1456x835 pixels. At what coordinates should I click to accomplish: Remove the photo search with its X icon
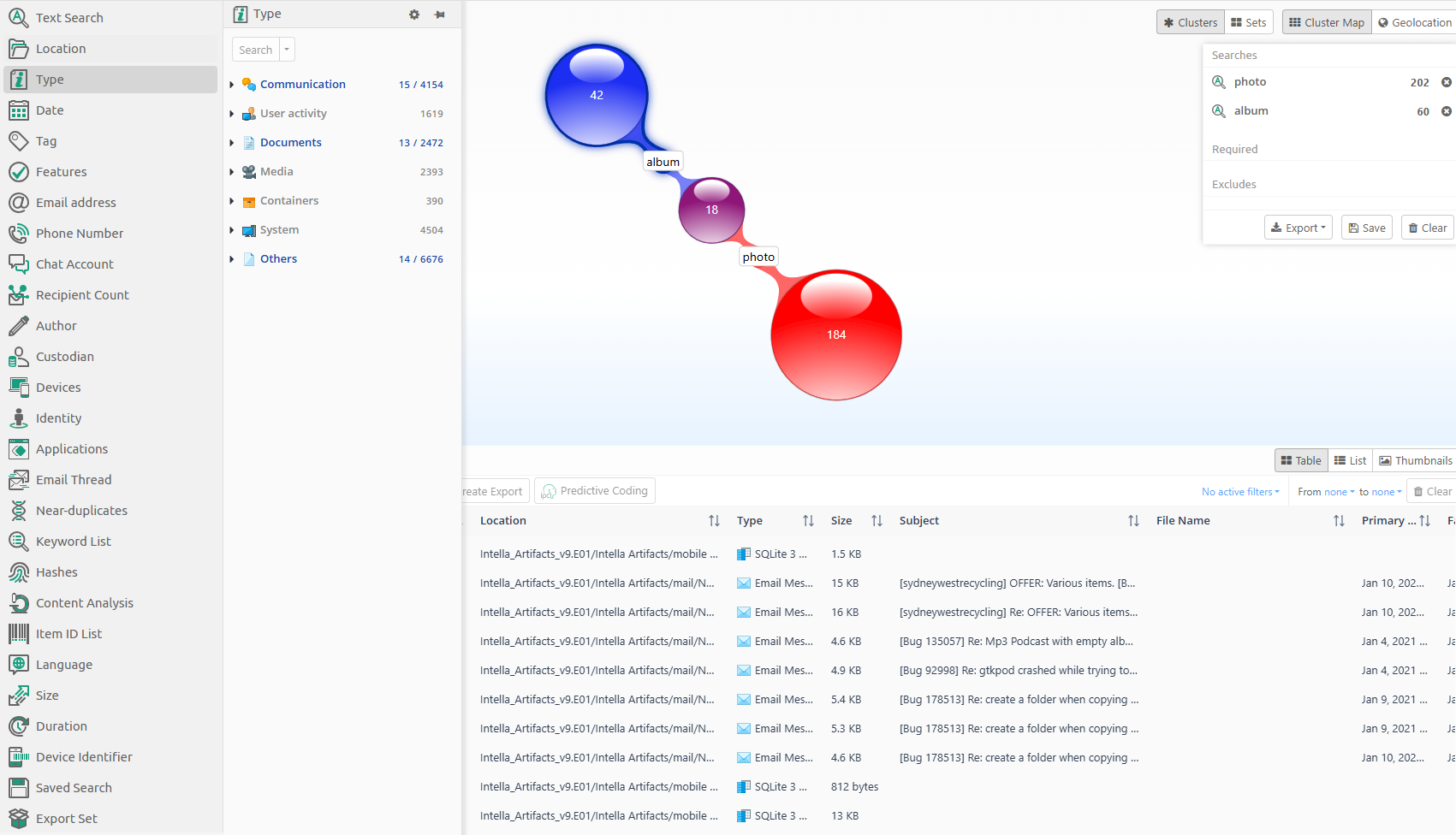click(x=1447, y=82)
